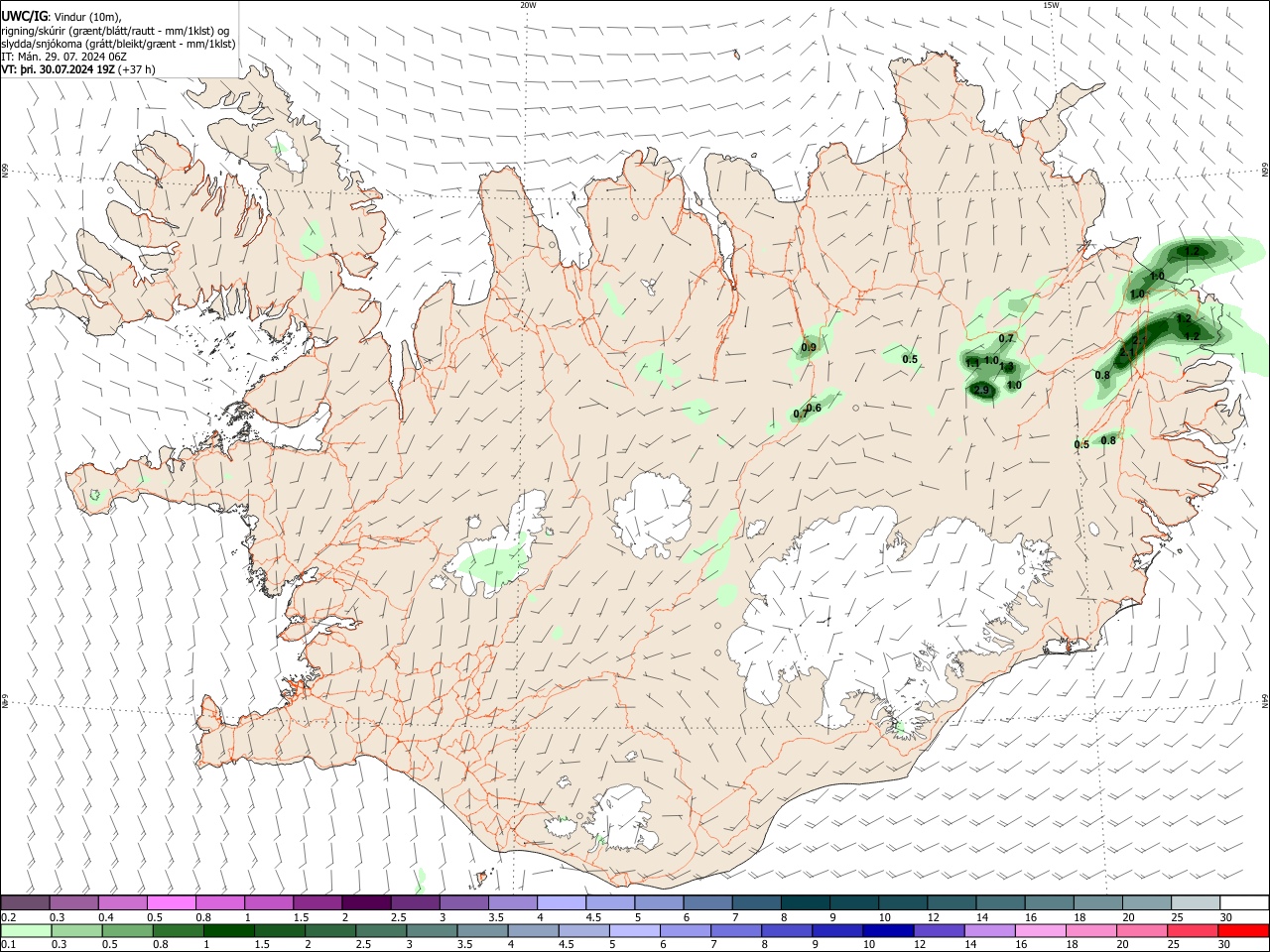Select the darkest purple swatch labeled 2, upper legend
This screenshot has width=1270, height=952.
[366, 903]
